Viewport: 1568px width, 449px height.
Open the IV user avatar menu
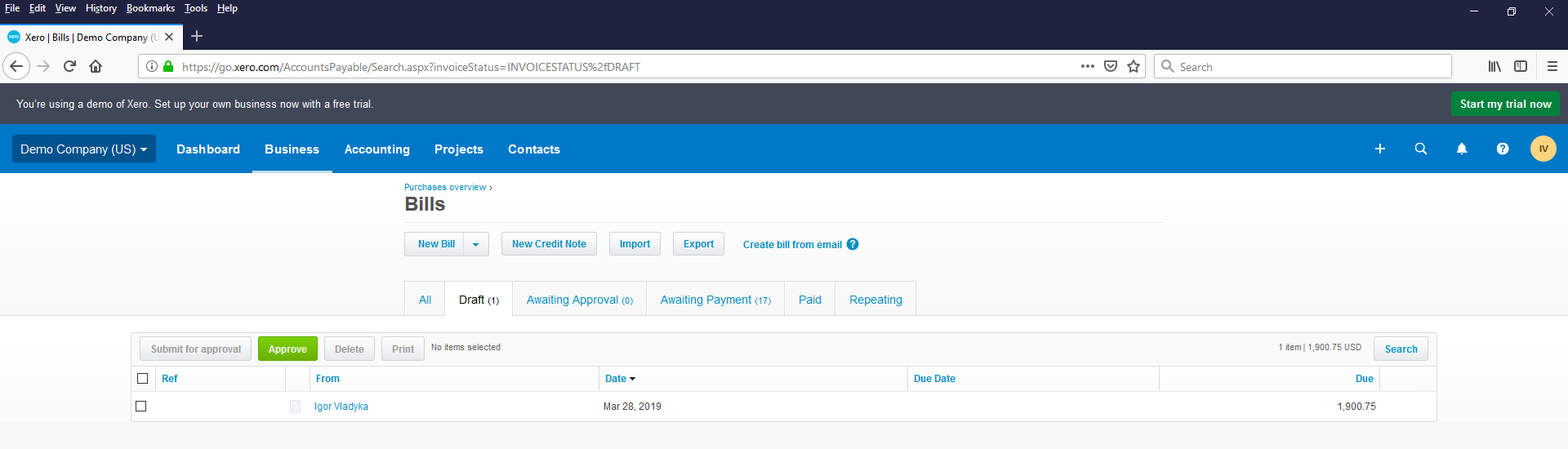1543,149
